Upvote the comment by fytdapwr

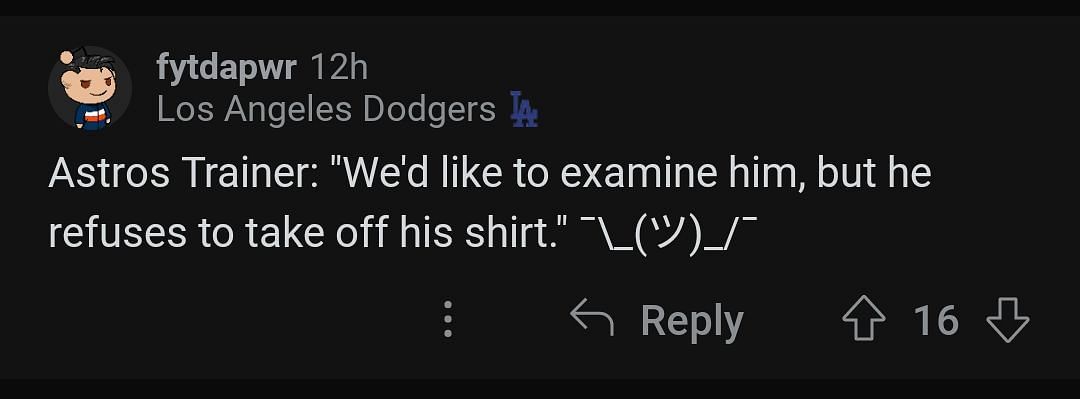coord(864,320)
